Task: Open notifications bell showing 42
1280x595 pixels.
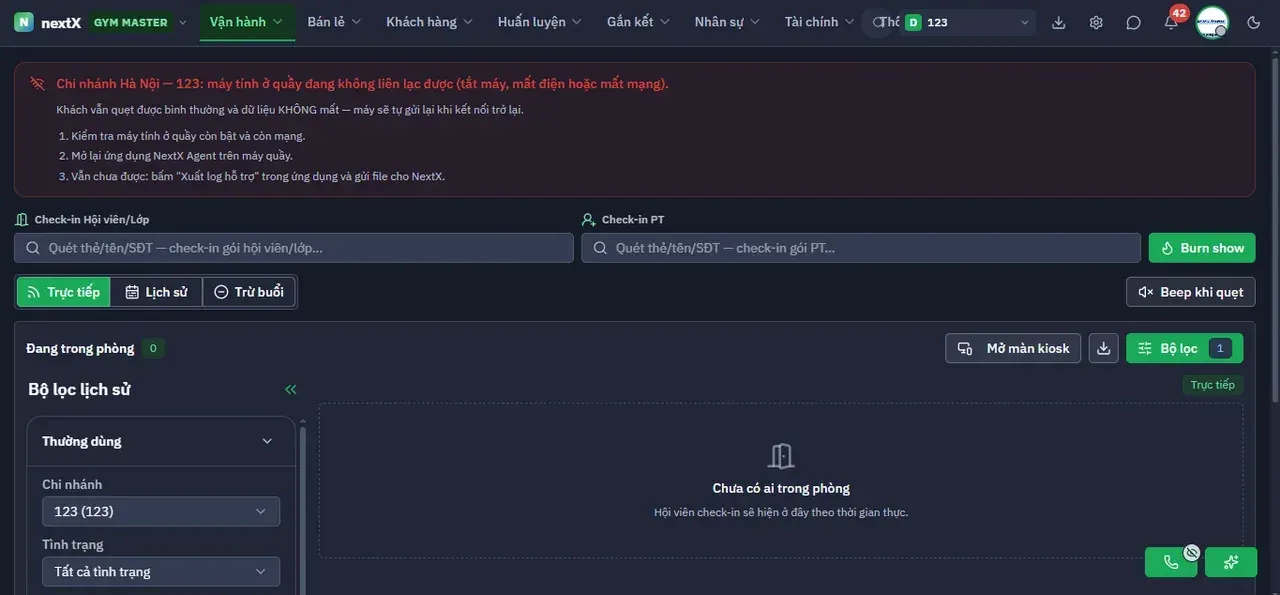Action: click(1171, 22)
